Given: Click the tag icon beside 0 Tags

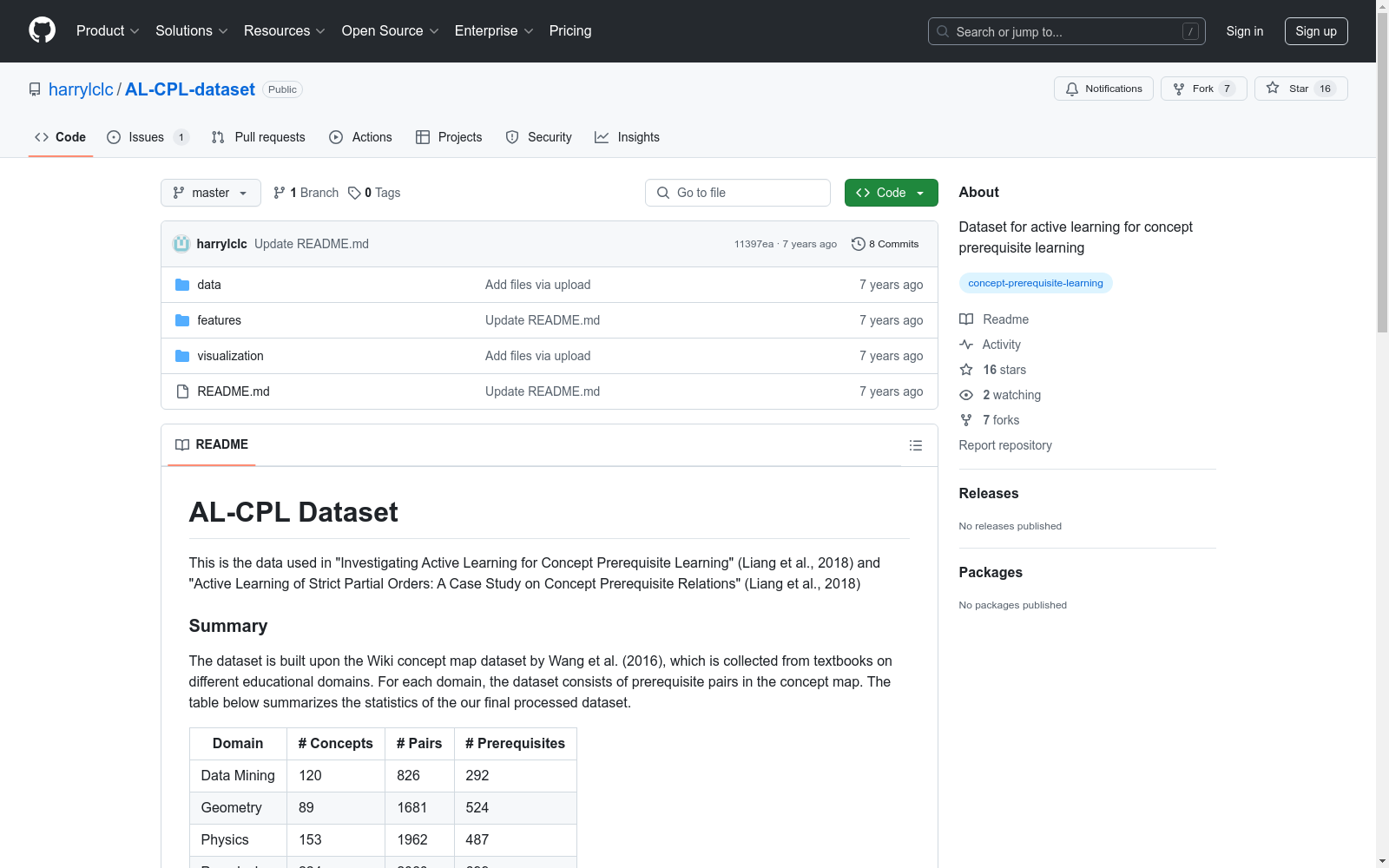Looking at the screenshot, I should pos(354,193).
